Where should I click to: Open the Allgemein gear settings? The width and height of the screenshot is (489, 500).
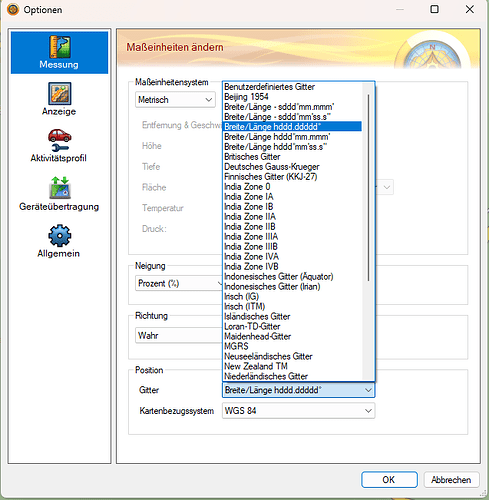[59, 241]
